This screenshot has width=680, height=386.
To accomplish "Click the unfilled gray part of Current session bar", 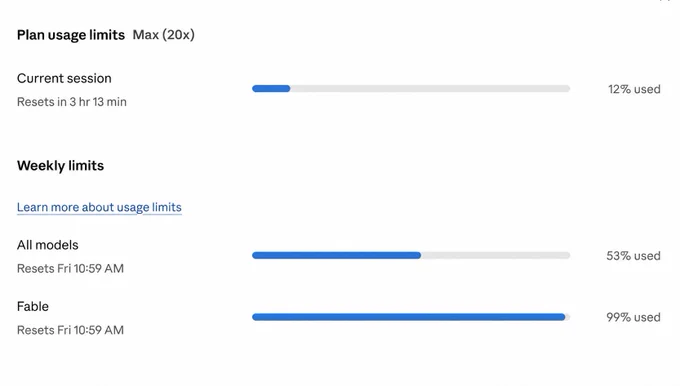I will (430, 88).
